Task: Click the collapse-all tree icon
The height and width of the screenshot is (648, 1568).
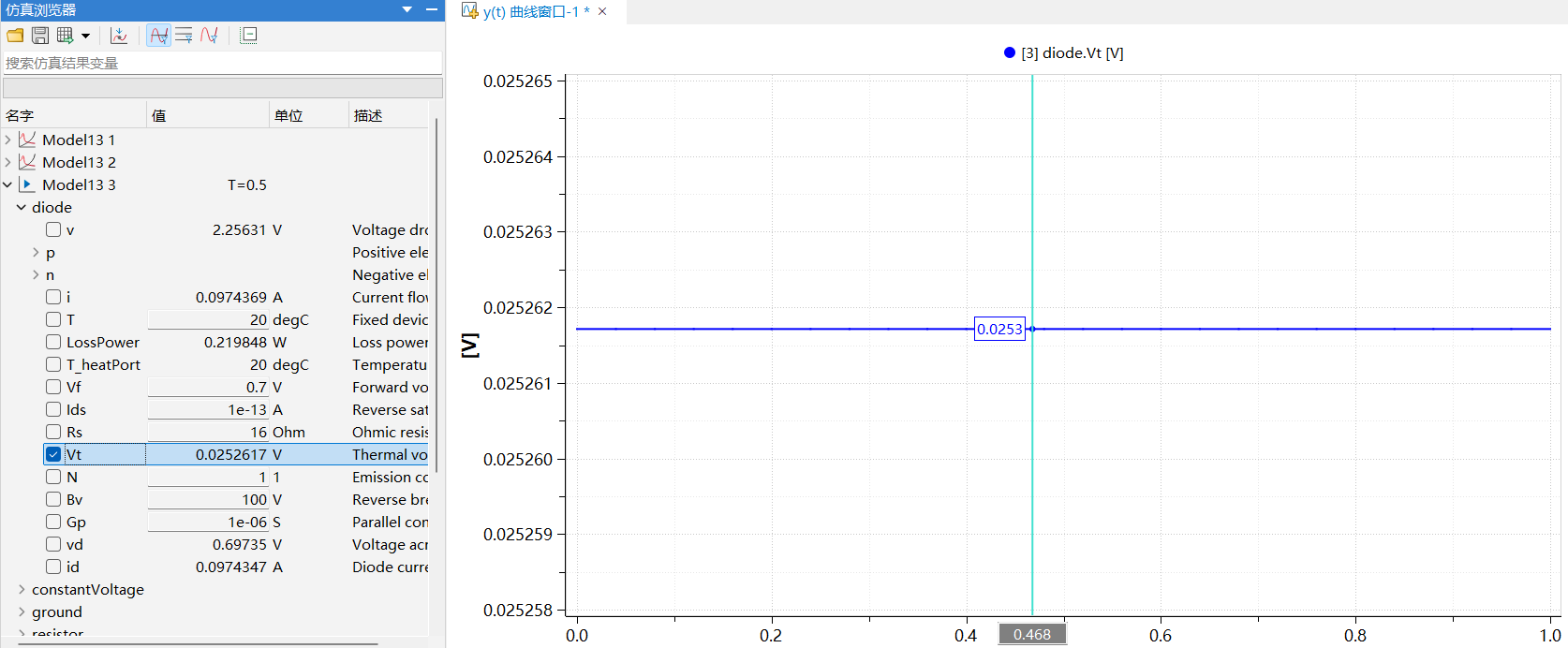Action: (x=248, y=36)
